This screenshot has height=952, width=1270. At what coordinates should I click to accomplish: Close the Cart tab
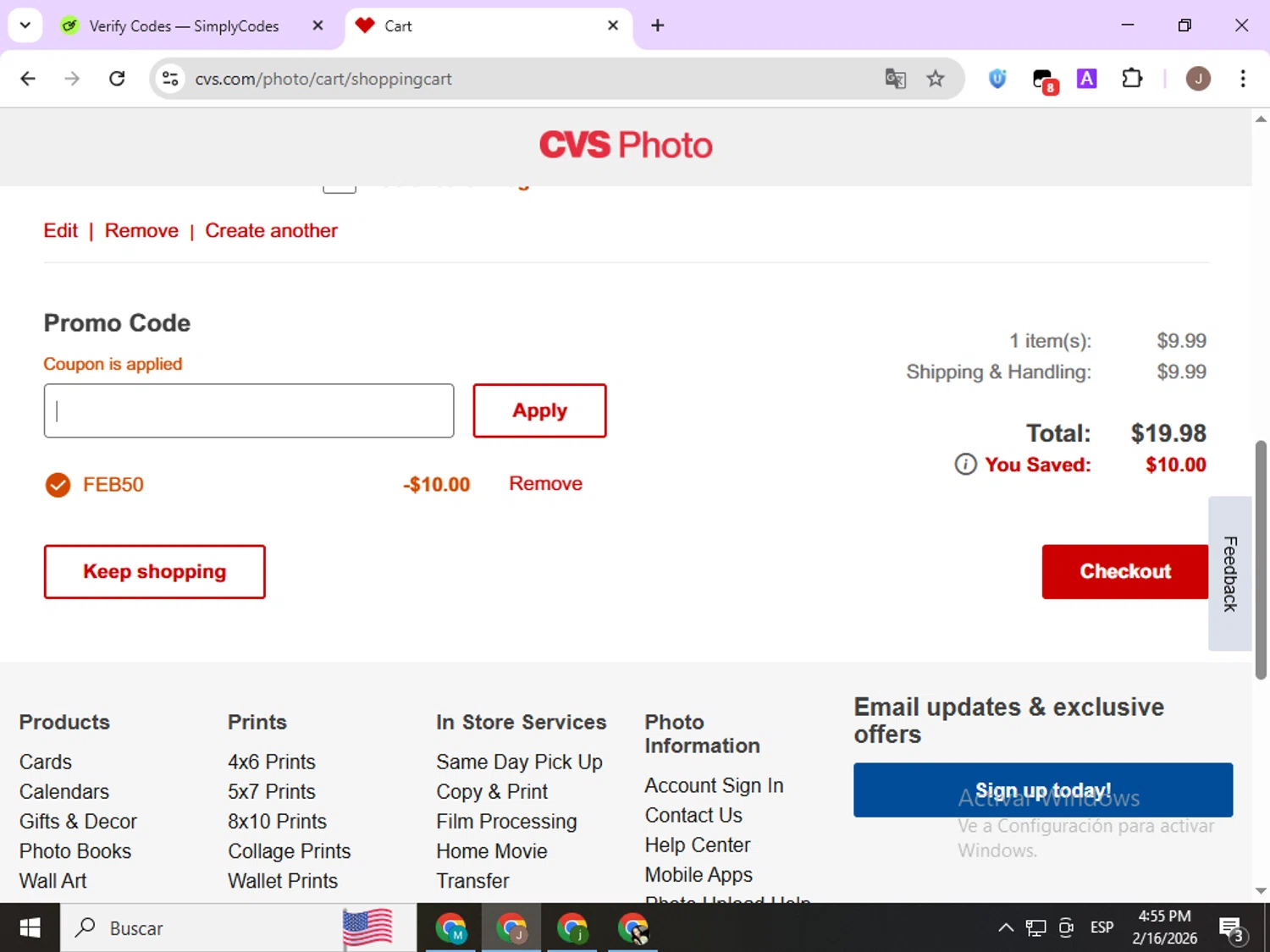point(613,26)
